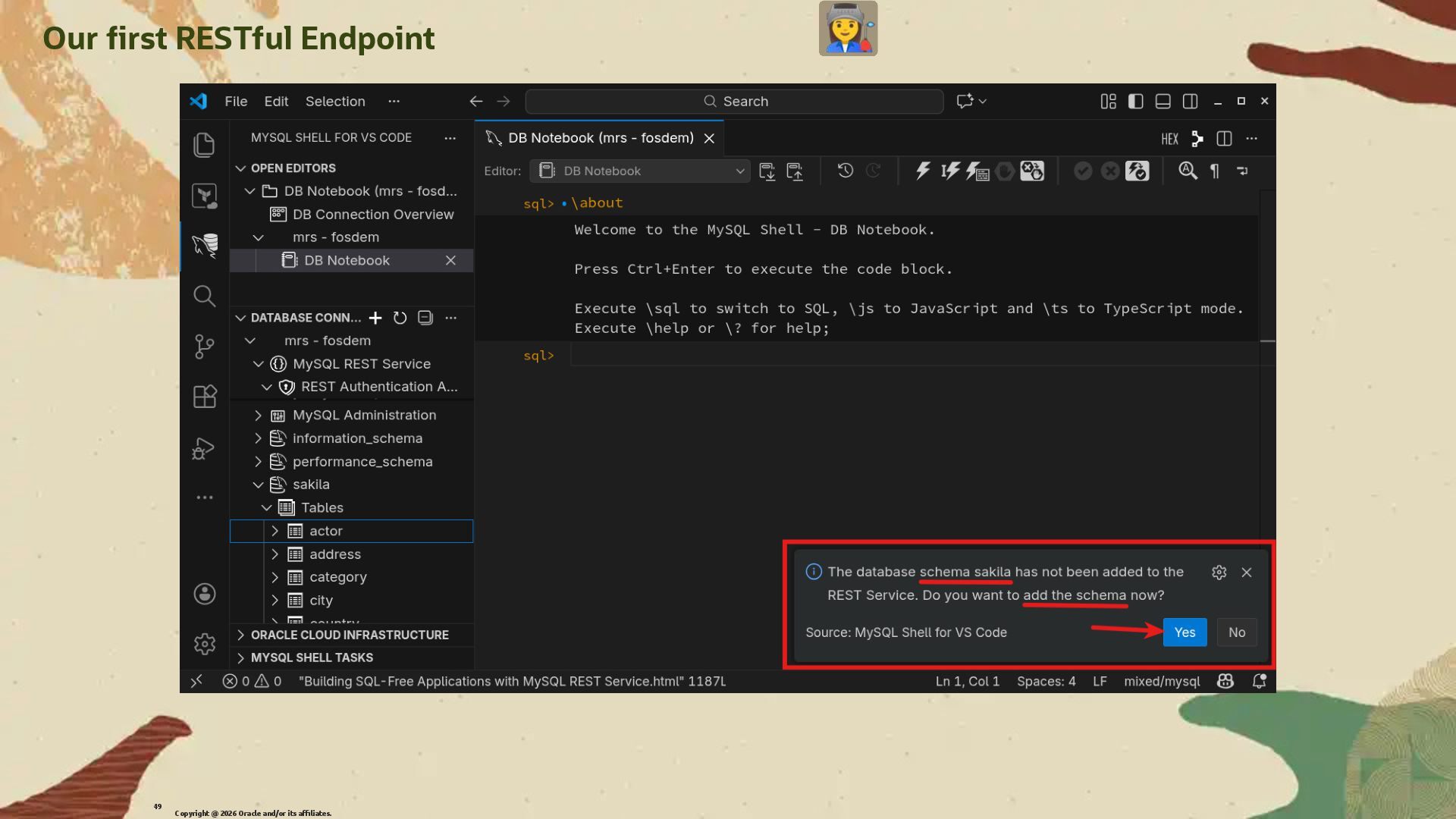Open MySQL Shell activity bar icon
This screenshot has width=1456, height=819.
pos(204,245)
